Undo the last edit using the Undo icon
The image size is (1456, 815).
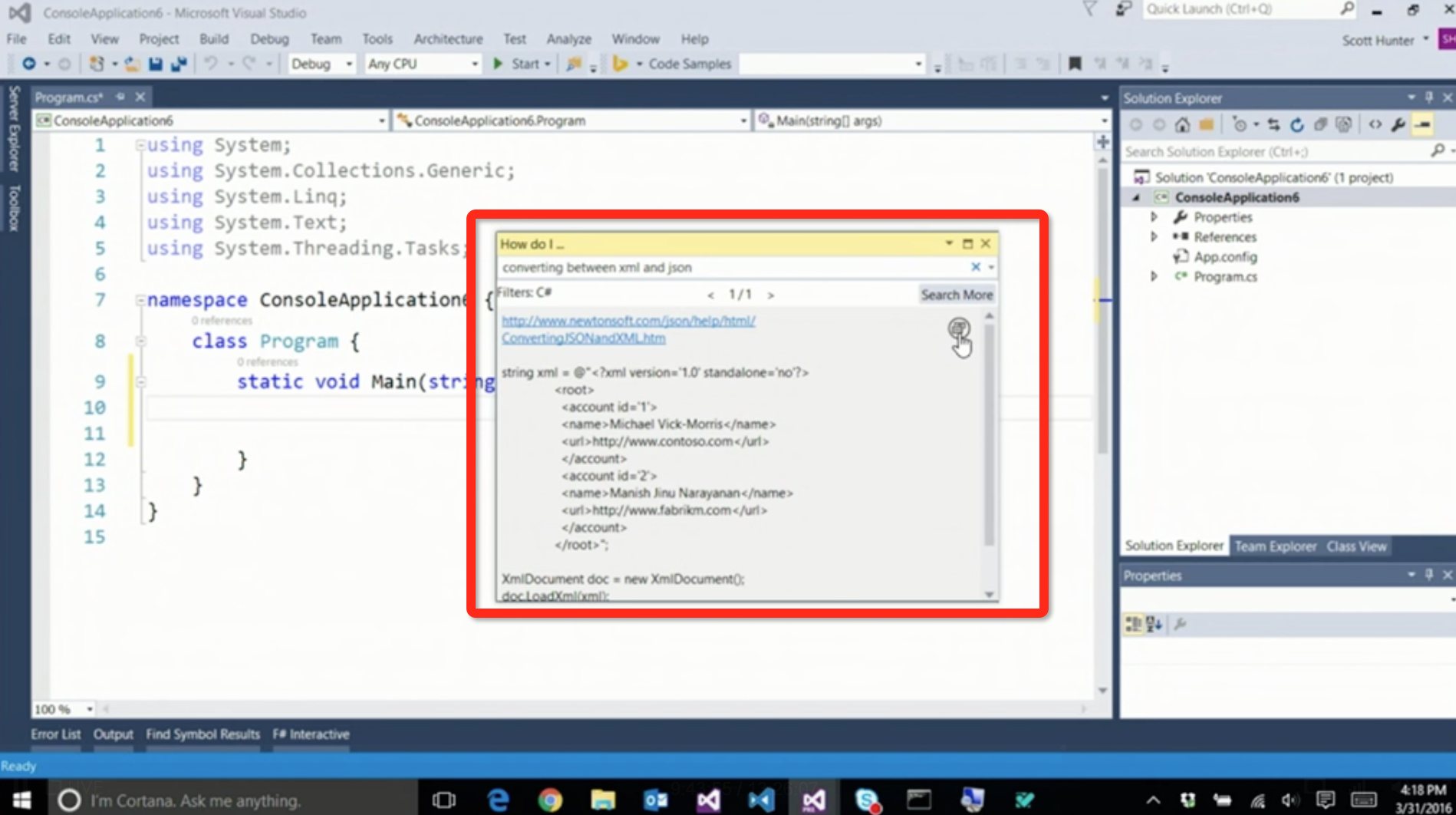pyautogui.click(x=210, y=64)
